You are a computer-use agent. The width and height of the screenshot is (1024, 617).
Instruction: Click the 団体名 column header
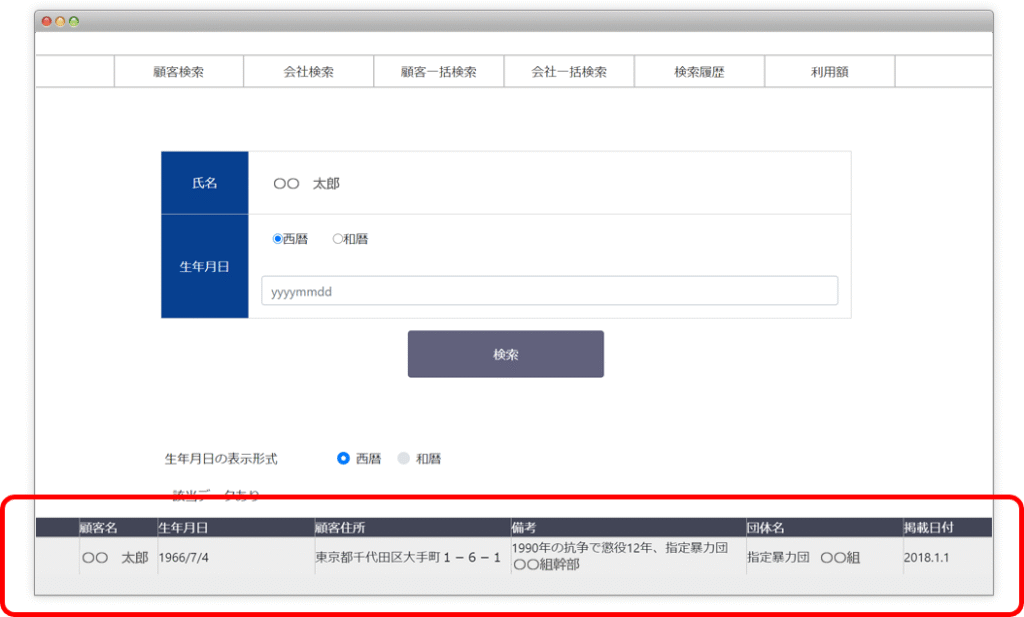pyautogui.click(x=765, y=527)
